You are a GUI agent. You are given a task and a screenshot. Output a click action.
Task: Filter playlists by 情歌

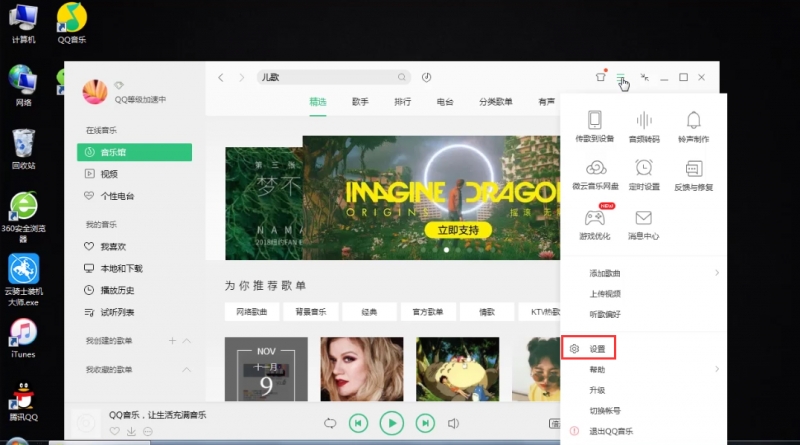487,312
